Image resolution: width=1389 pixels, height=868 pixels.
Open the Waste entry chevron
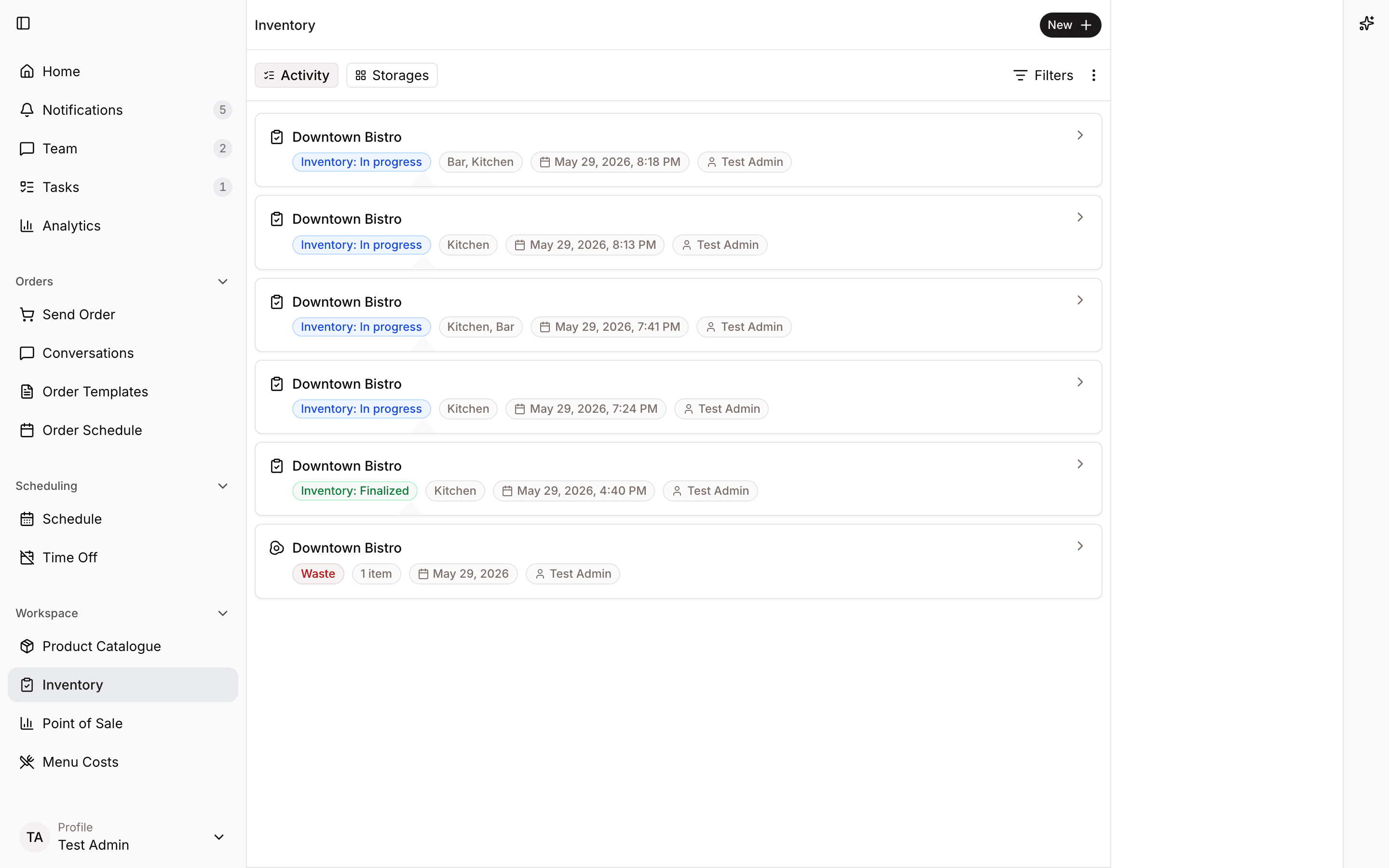click(1080, 546)
